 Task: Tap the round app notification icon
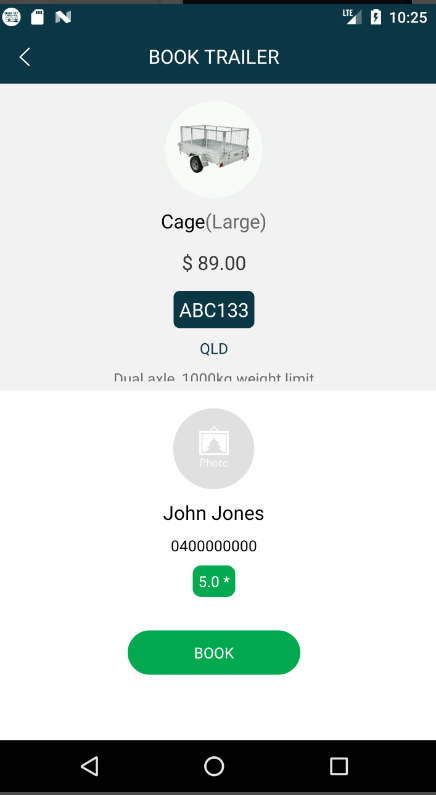11,17
